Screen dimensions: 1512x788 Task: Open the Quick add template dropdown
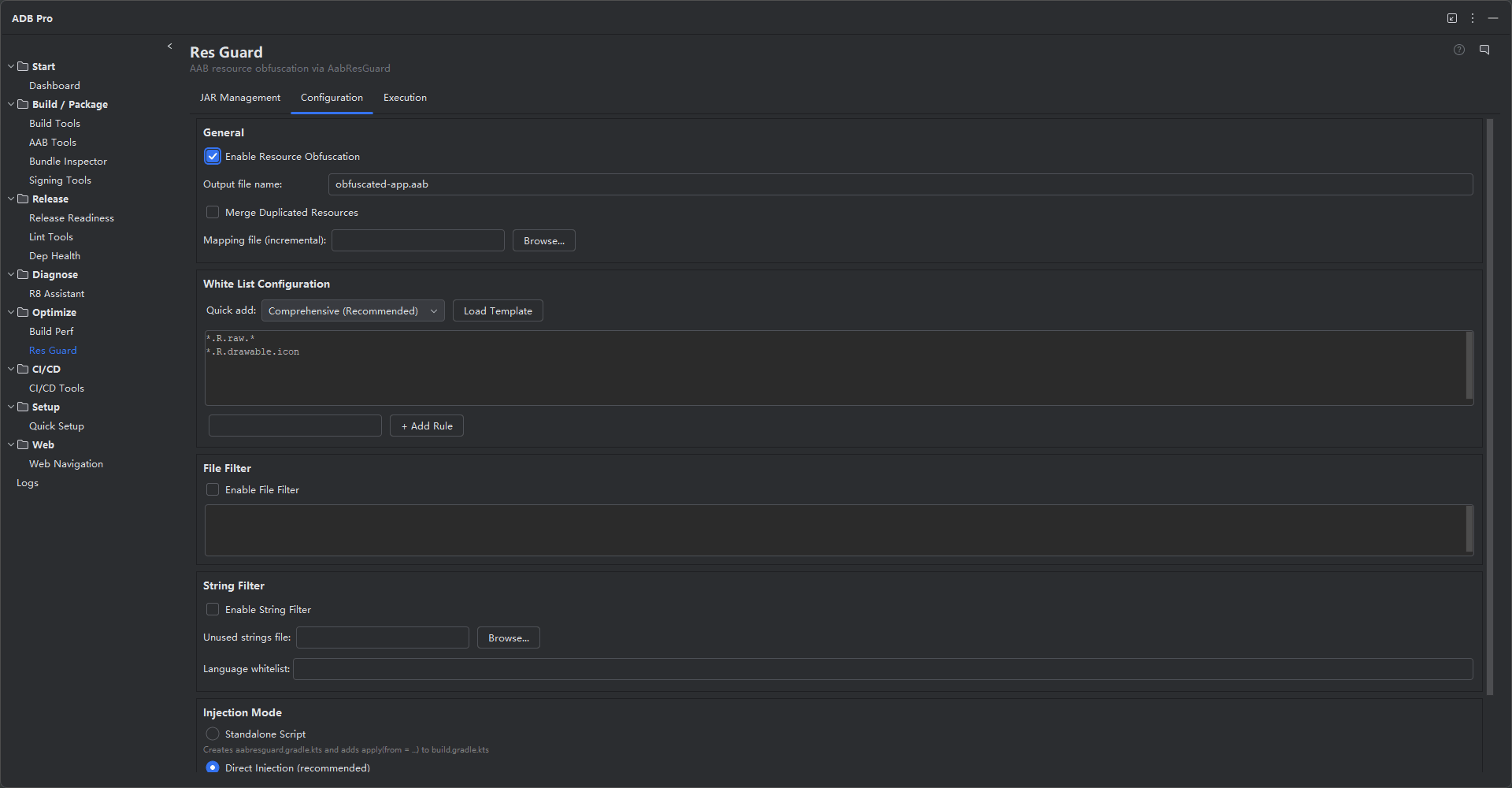pyautogui.click(x=353, y=310)
